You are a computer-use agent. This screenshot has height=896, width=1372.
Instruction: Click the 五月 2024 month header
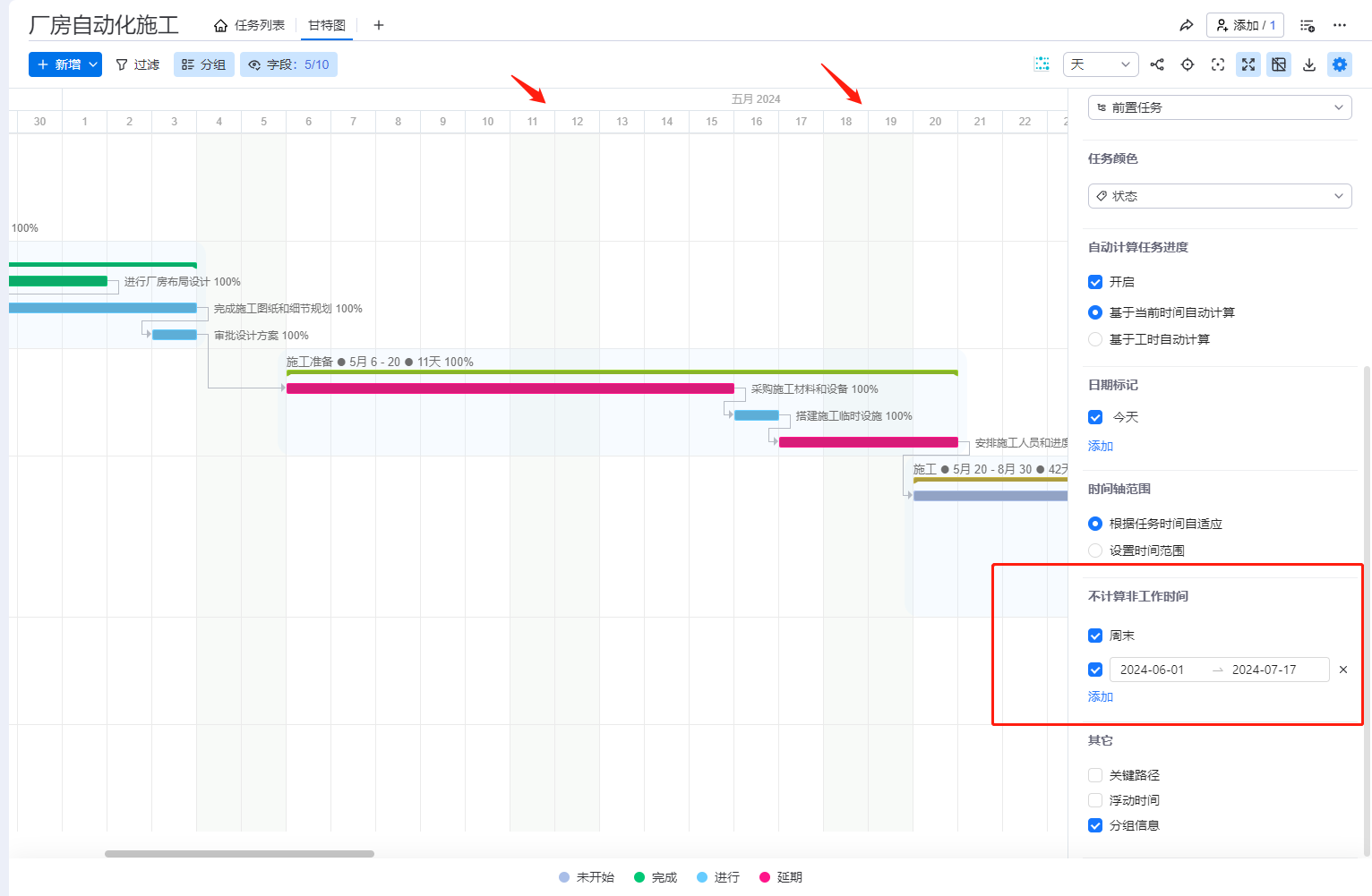tap(756, 99)
